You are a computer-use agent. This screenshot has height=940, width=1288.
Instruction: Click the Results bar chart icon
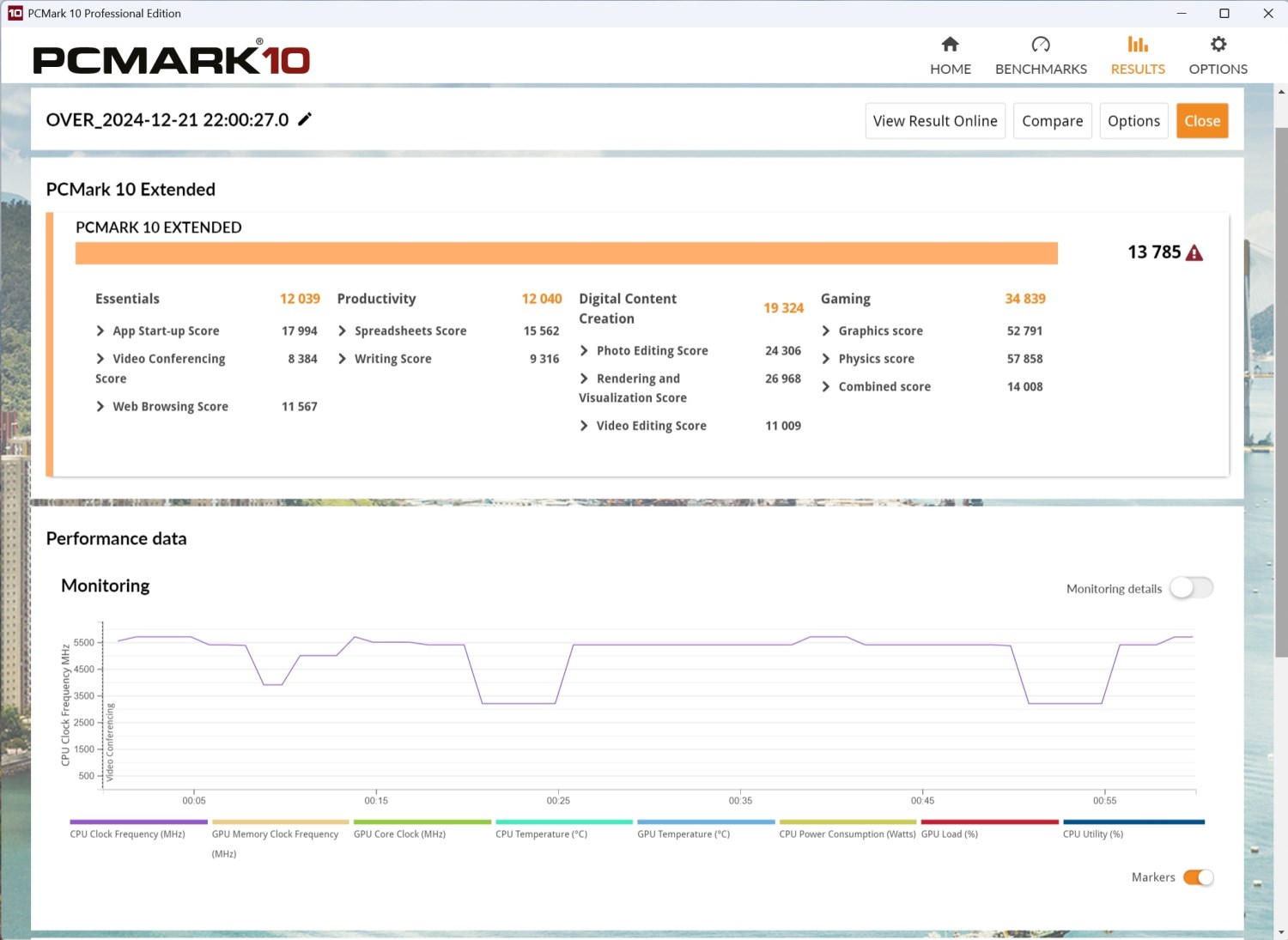[x=1138, y=45]
